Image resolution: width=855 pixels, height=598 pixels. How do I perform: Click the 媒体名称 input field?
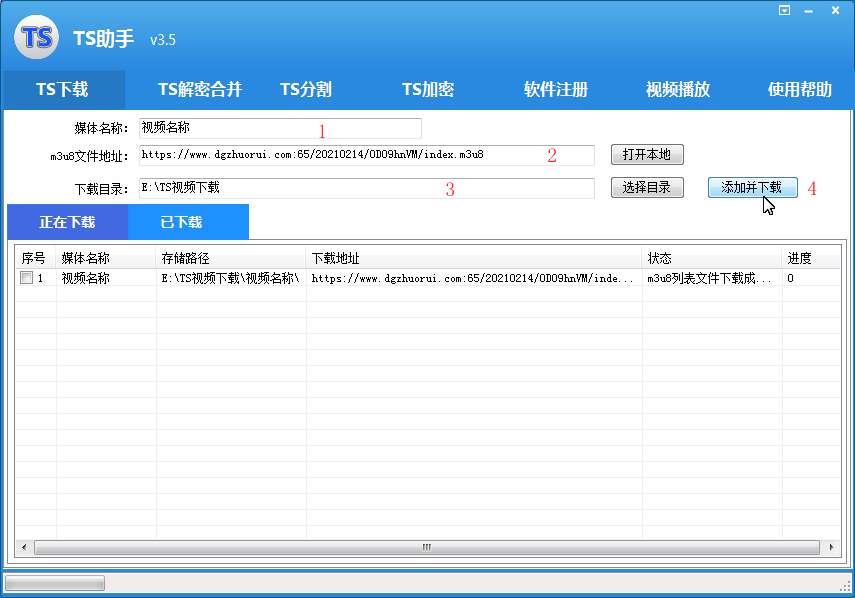tap(280, 128)
